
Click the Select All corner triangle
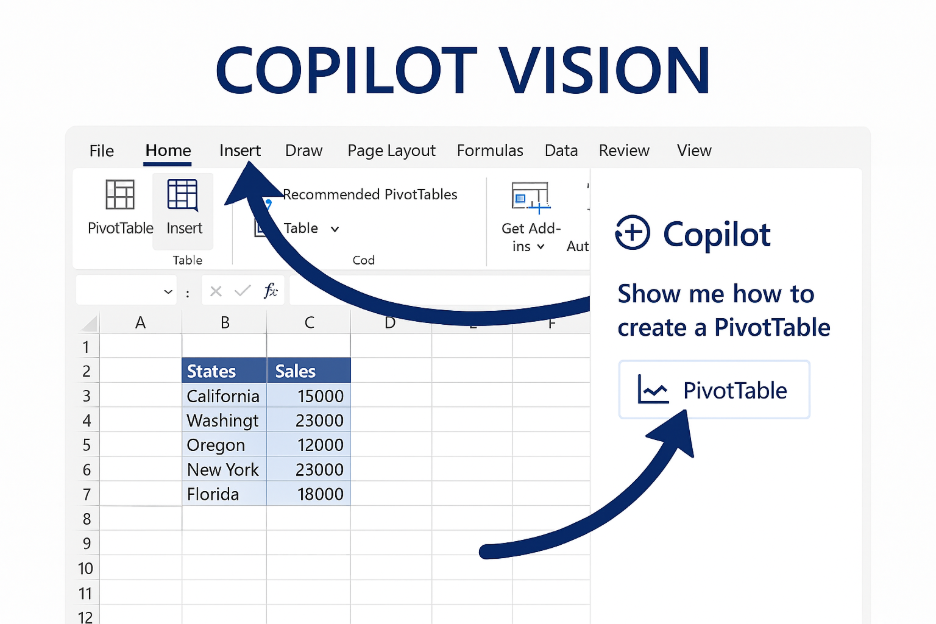pos(90,324)
